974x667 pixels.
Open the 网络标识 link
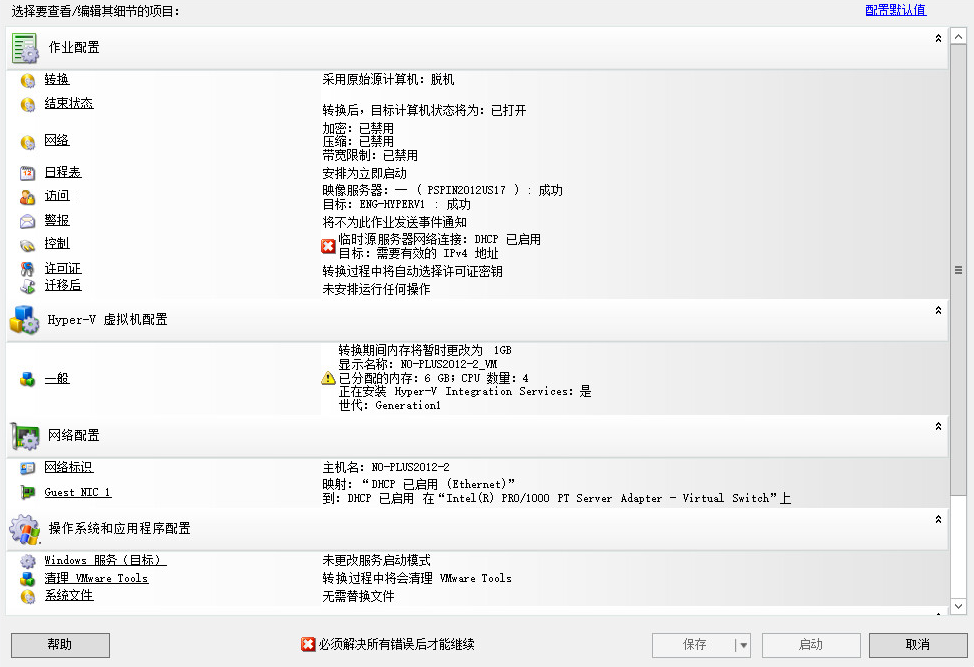pyautogui.click(x=69, y=467)
